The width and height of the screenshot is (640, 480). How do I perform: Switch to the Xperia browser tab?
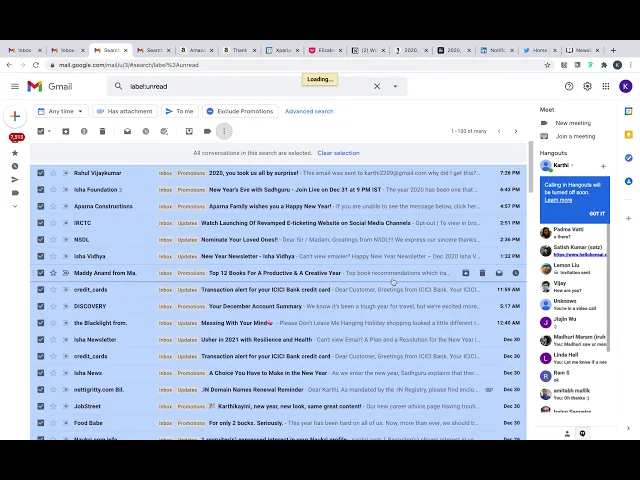pyautogui.click(x=283, y=50)
